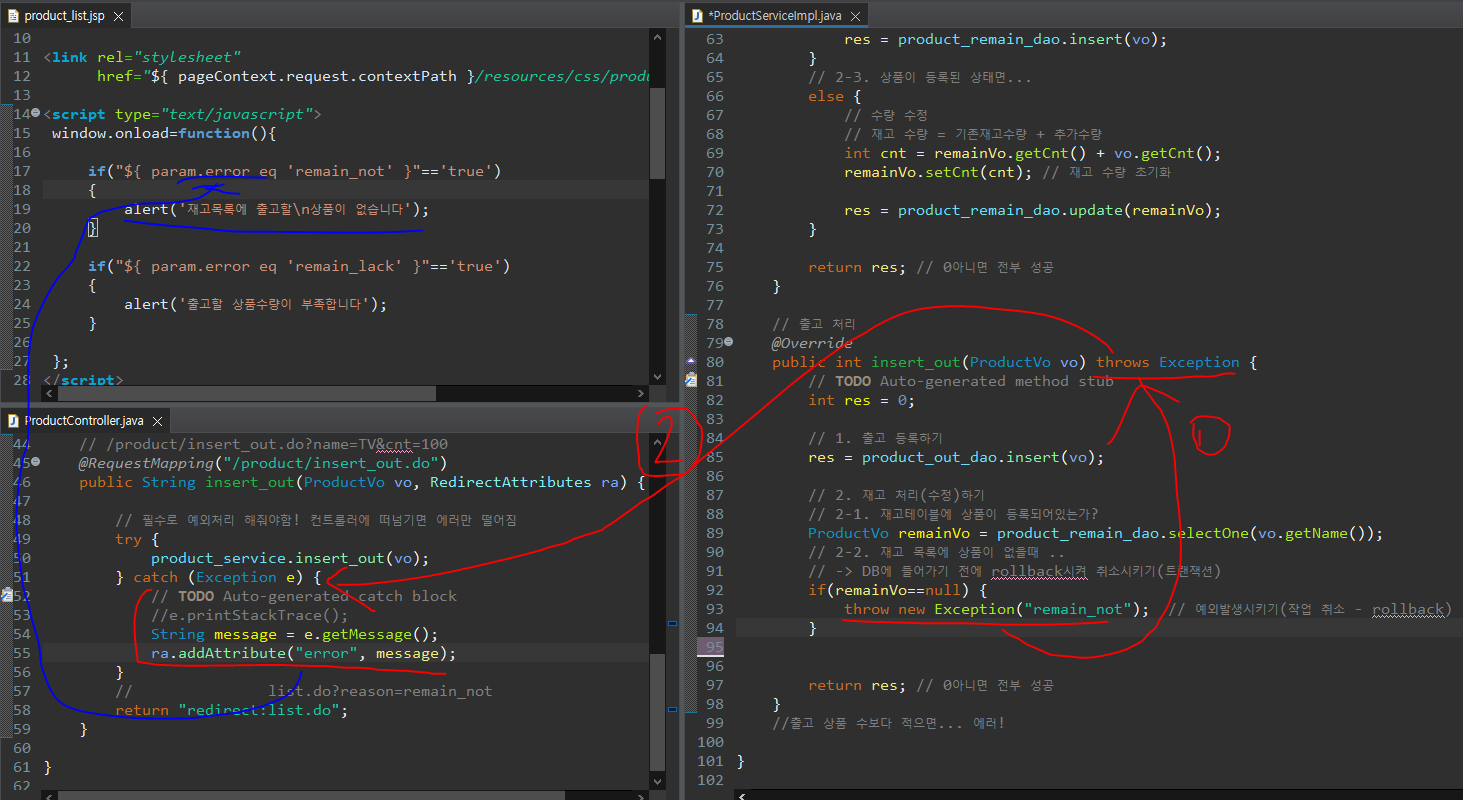Viewport: 1463px width, 800px height.
Task: Click the override indicator marker at line 80
Action: click(691, 362)
